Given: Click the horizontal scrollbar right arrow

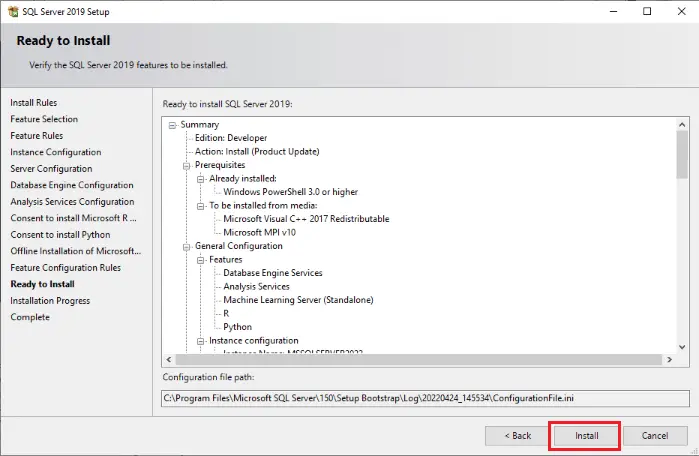Looking at the screenshot, I should [x=669, y=359].
